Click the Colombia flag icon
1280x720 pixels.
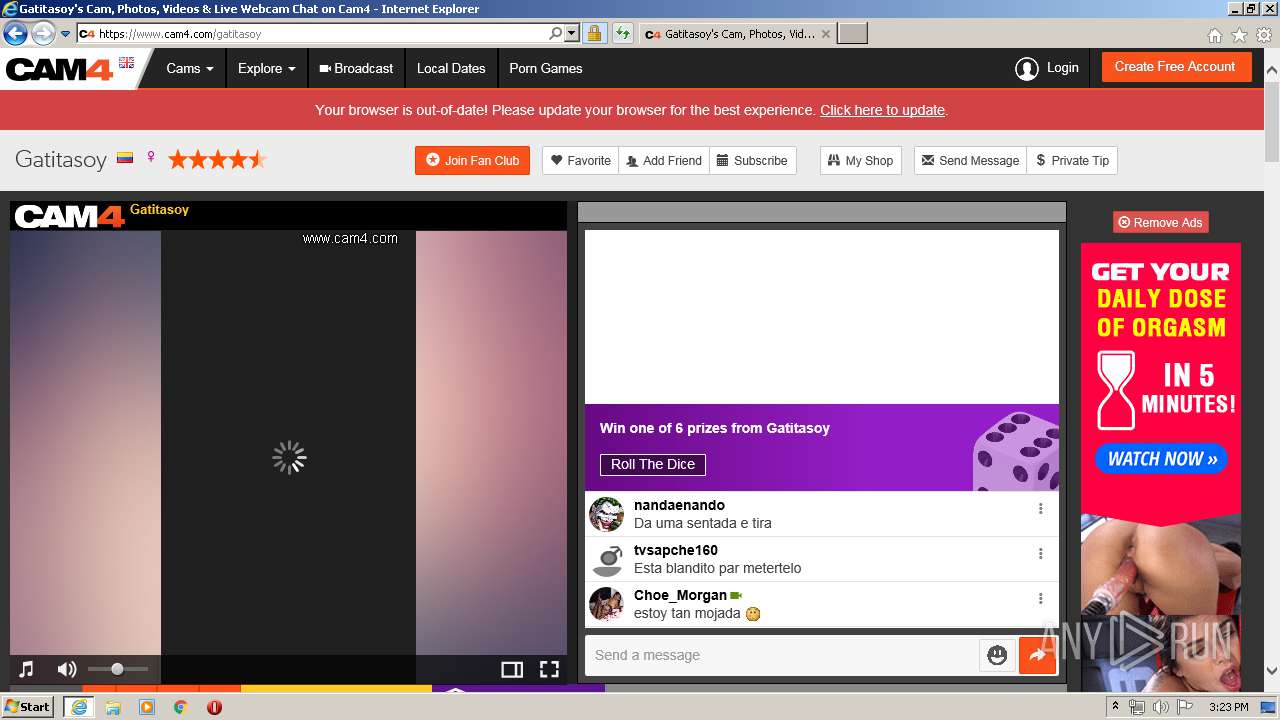pyautogui.click(x=125, y=157)
